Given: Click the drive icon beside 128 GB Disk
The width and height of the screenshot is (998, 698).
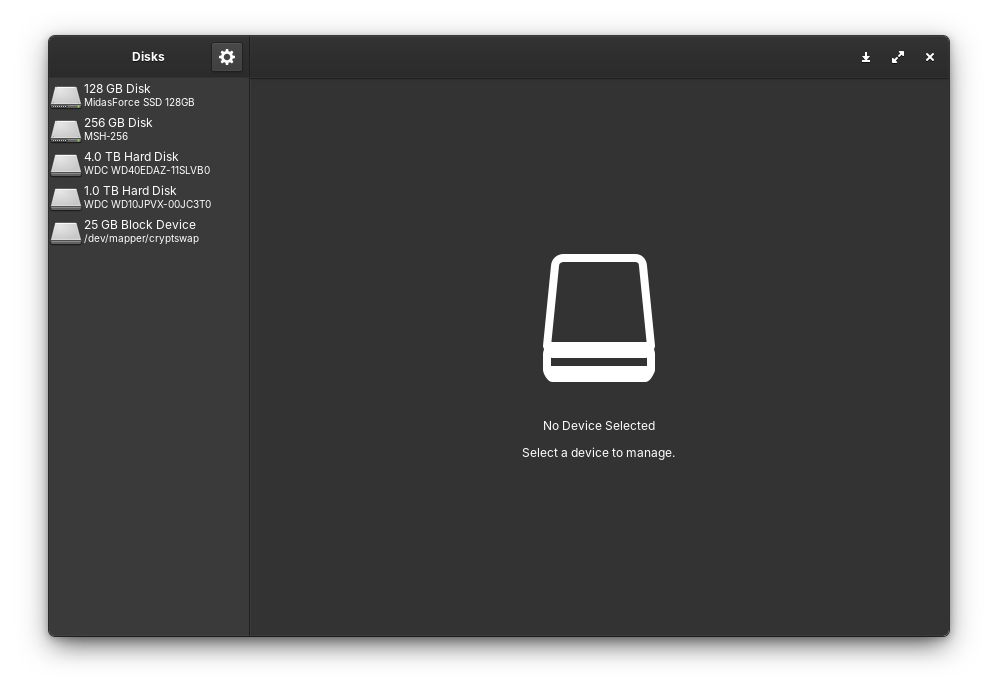Looking at the screenshot, I should [x=66, y=95].
